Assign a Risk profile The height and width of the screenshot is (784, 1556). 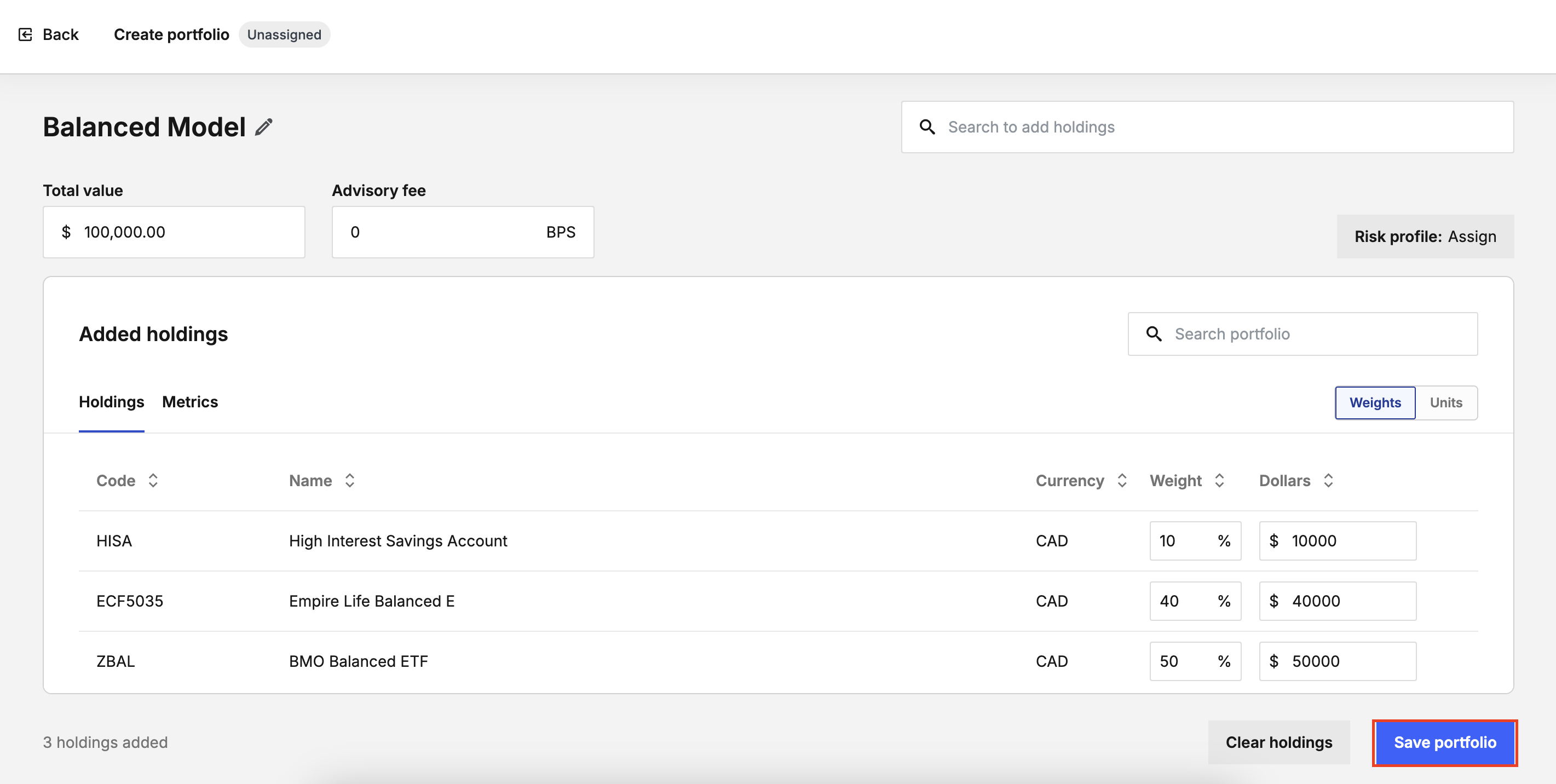point(1425,237)
